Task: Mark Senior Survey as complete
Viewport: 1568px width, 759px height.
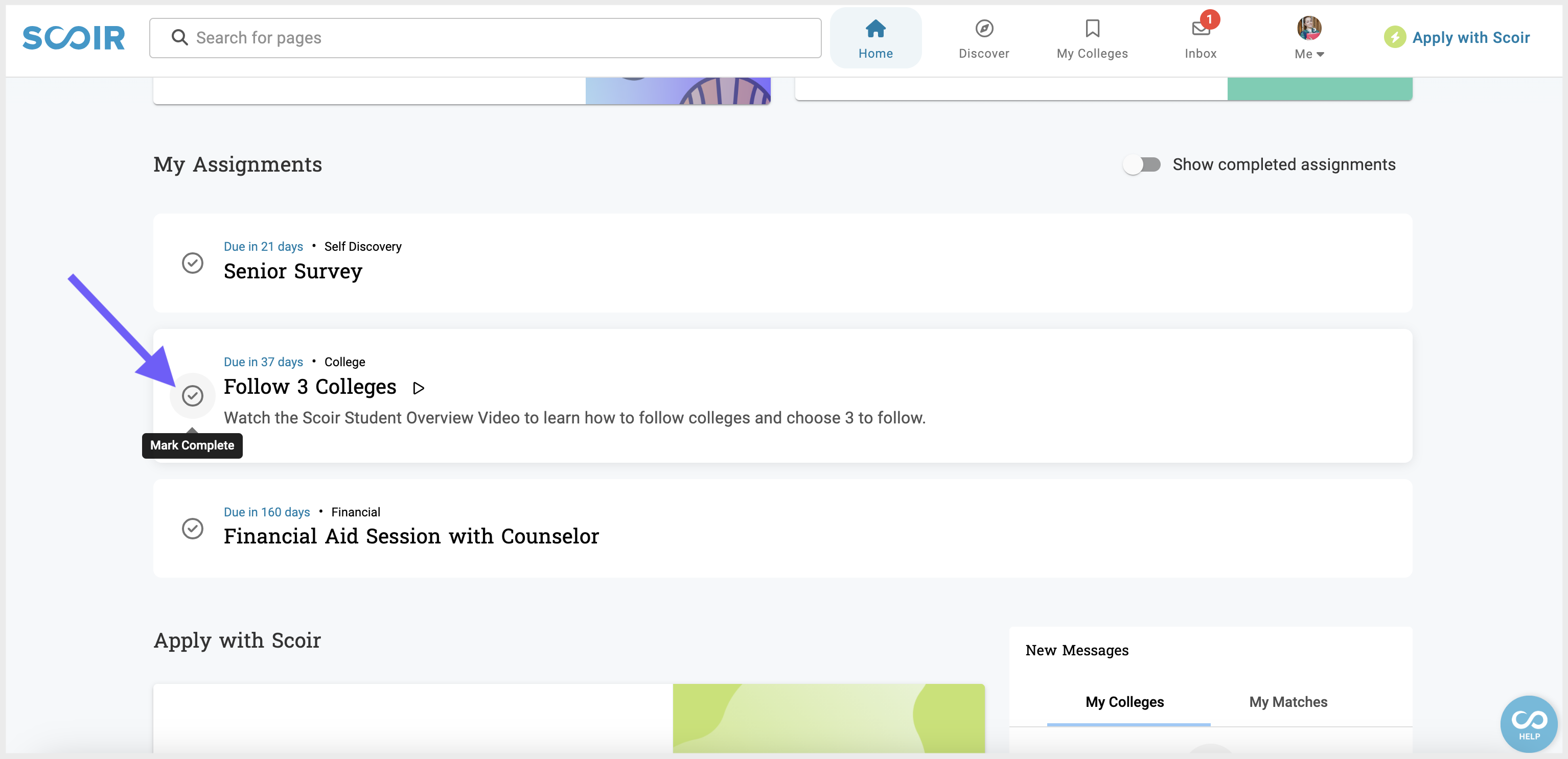Action: 192,262
